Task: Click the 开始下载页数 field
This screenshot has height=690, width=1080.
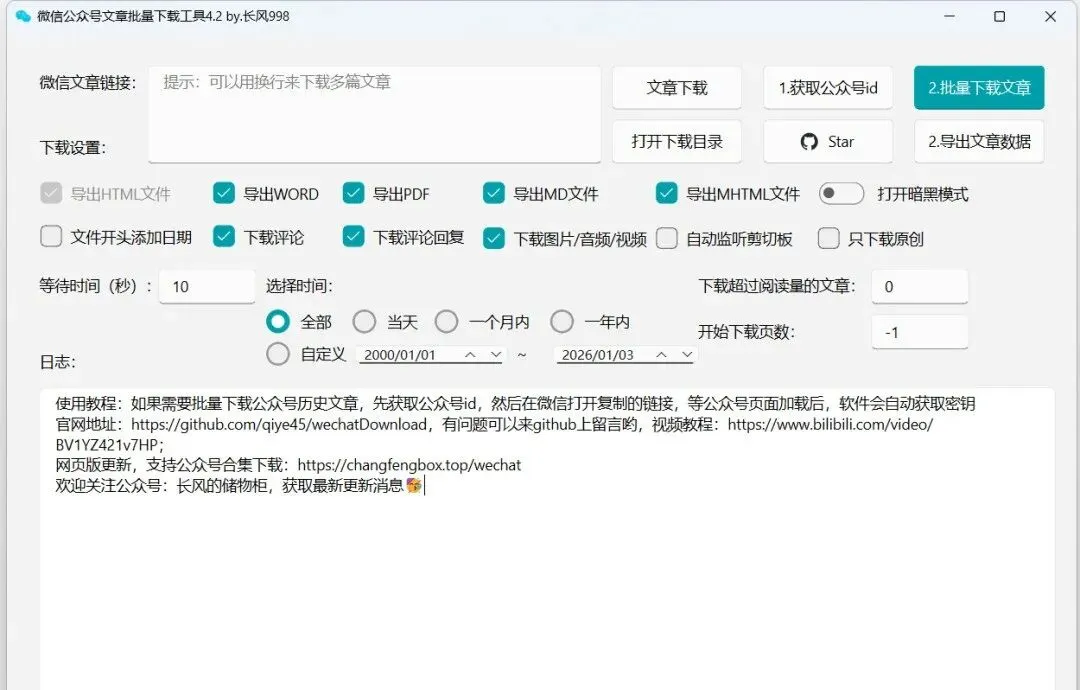Action: point(920,333)
